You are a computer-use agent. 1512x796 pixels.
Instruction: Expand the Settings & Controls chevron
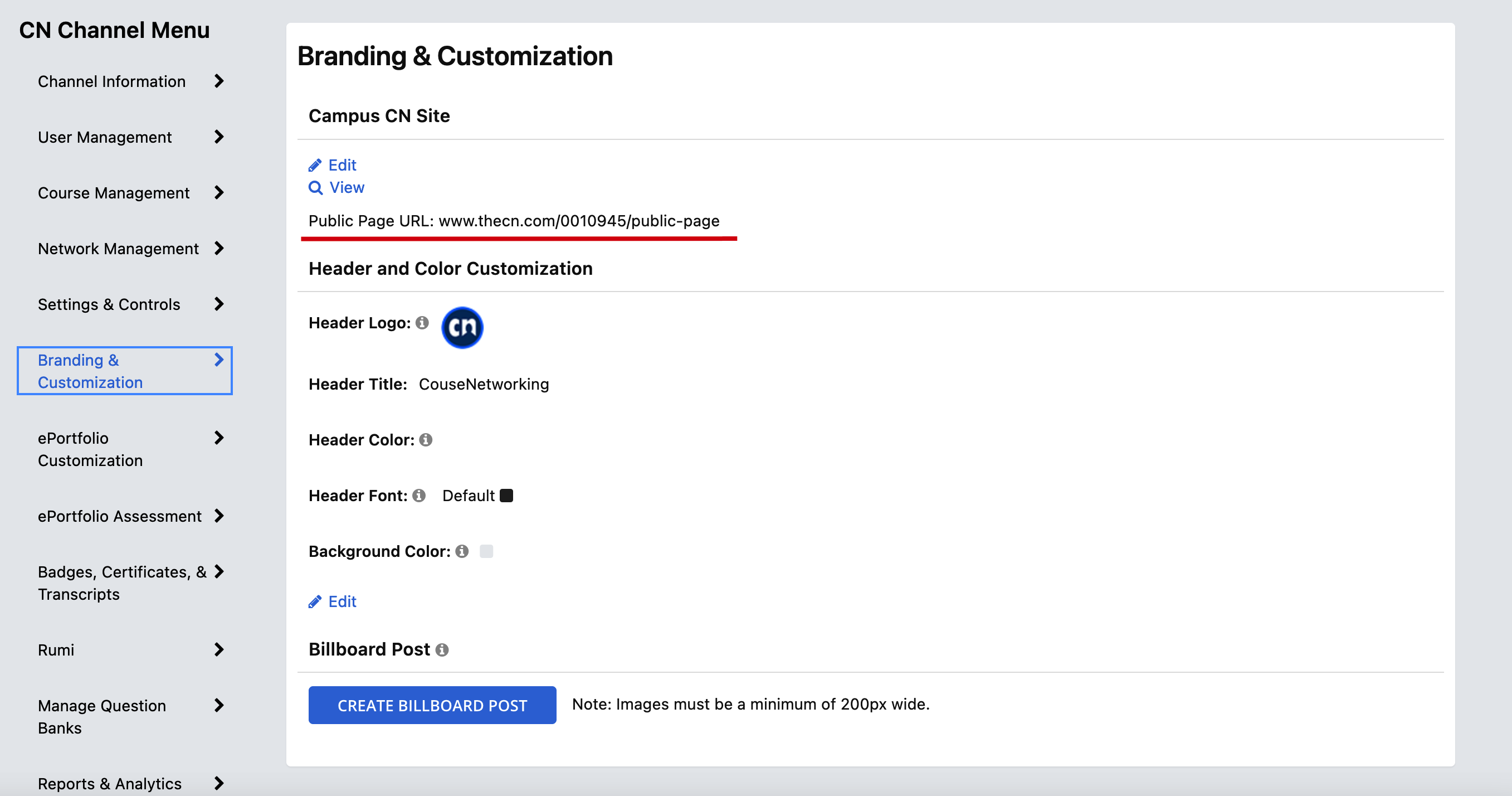(x=220, y=304)
